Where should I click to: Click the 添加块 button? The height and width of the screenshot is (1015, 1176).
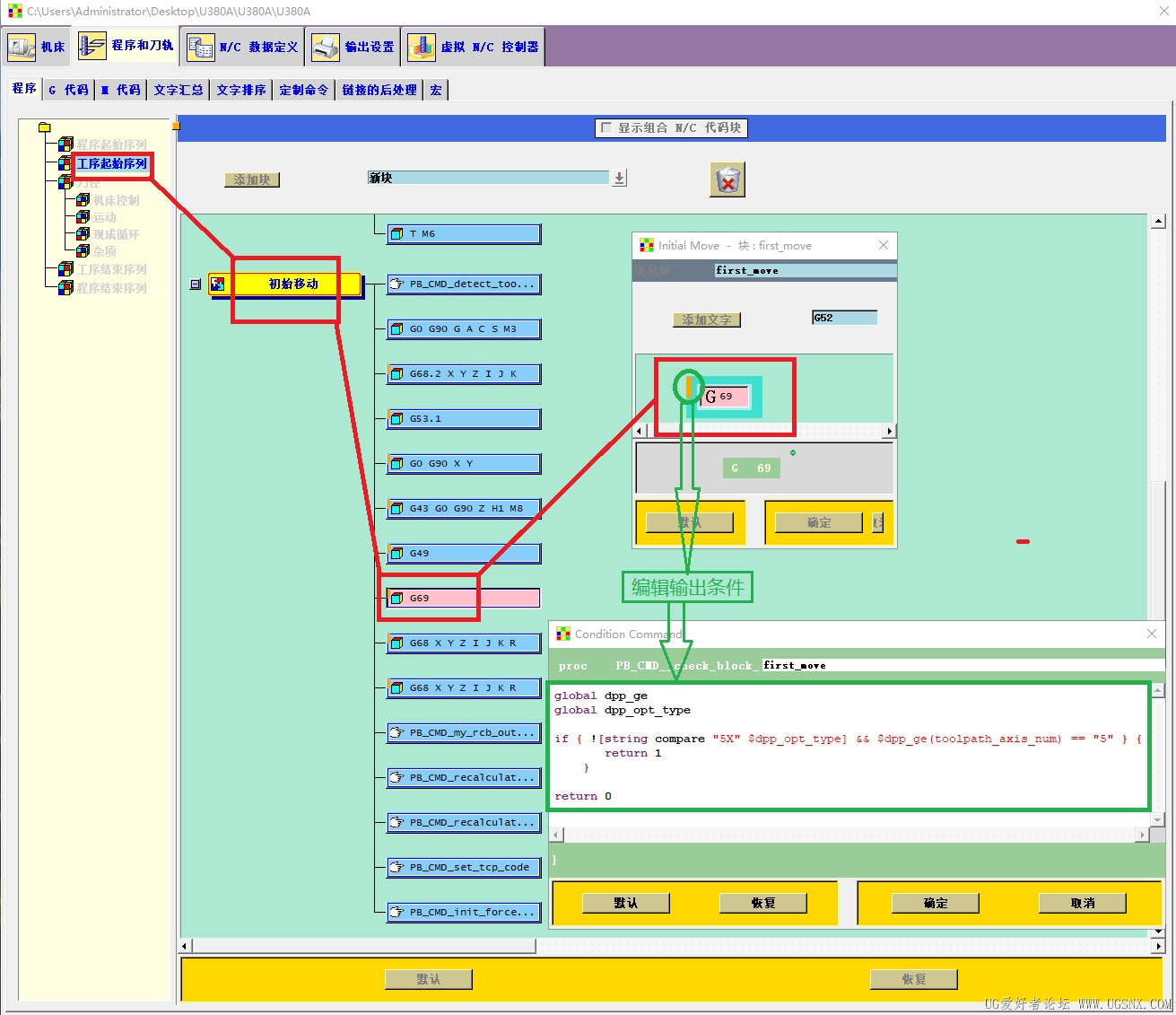[252, 179]
